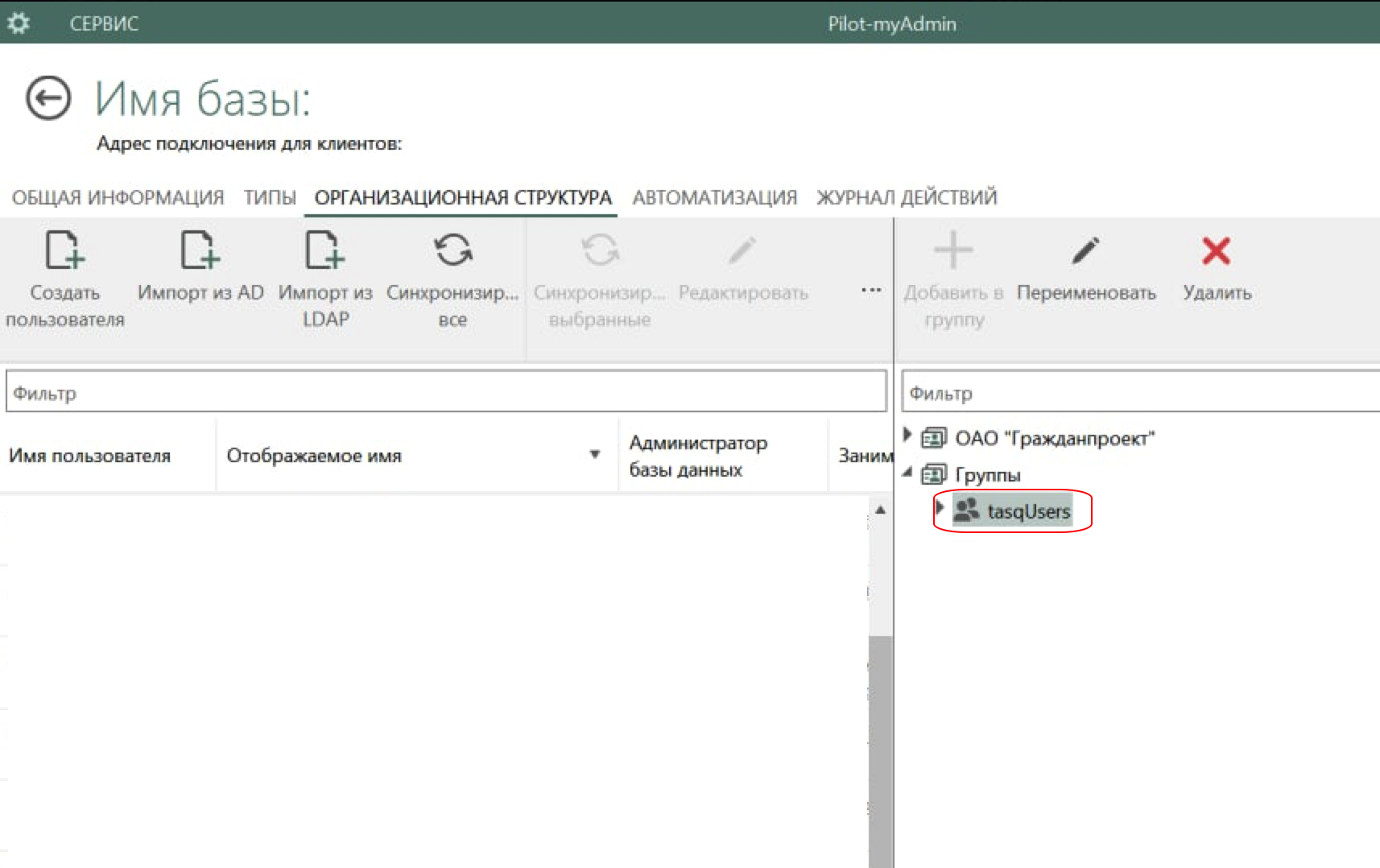Click the Create User icon
1380x868 pixels.
[x=64, y=250]
